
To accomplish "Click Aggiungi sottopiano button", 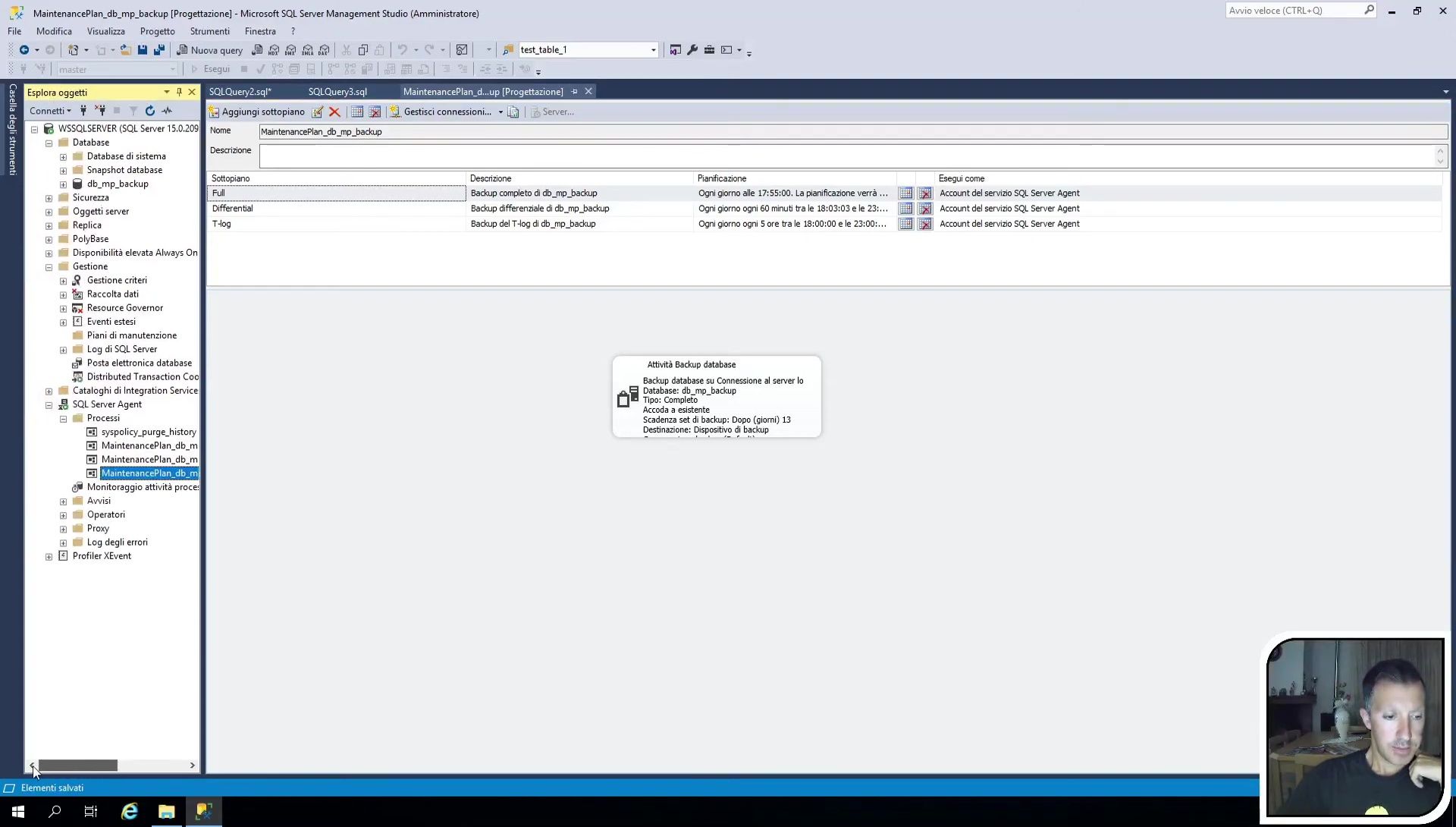I will 257,112.
